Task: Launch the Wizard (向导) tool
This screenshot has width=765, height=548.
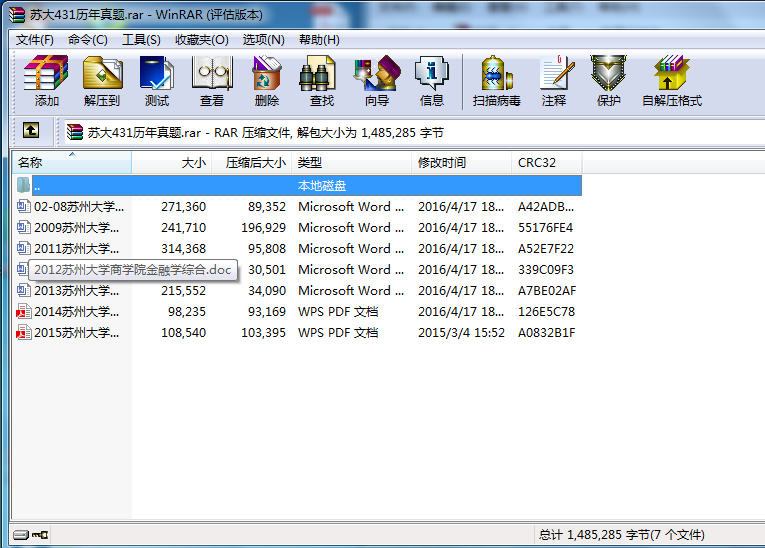Action: (377, 73)
